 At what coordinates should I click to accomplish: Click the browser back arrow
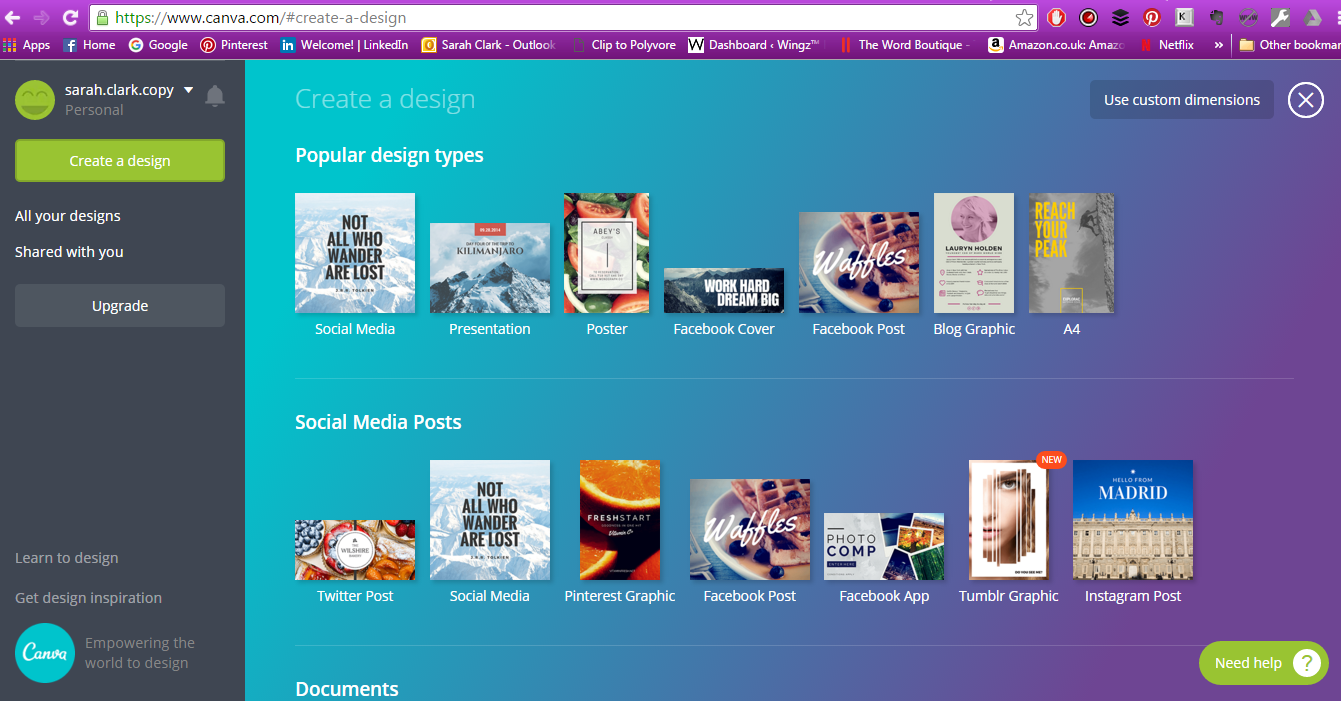[x=13, y=17]
